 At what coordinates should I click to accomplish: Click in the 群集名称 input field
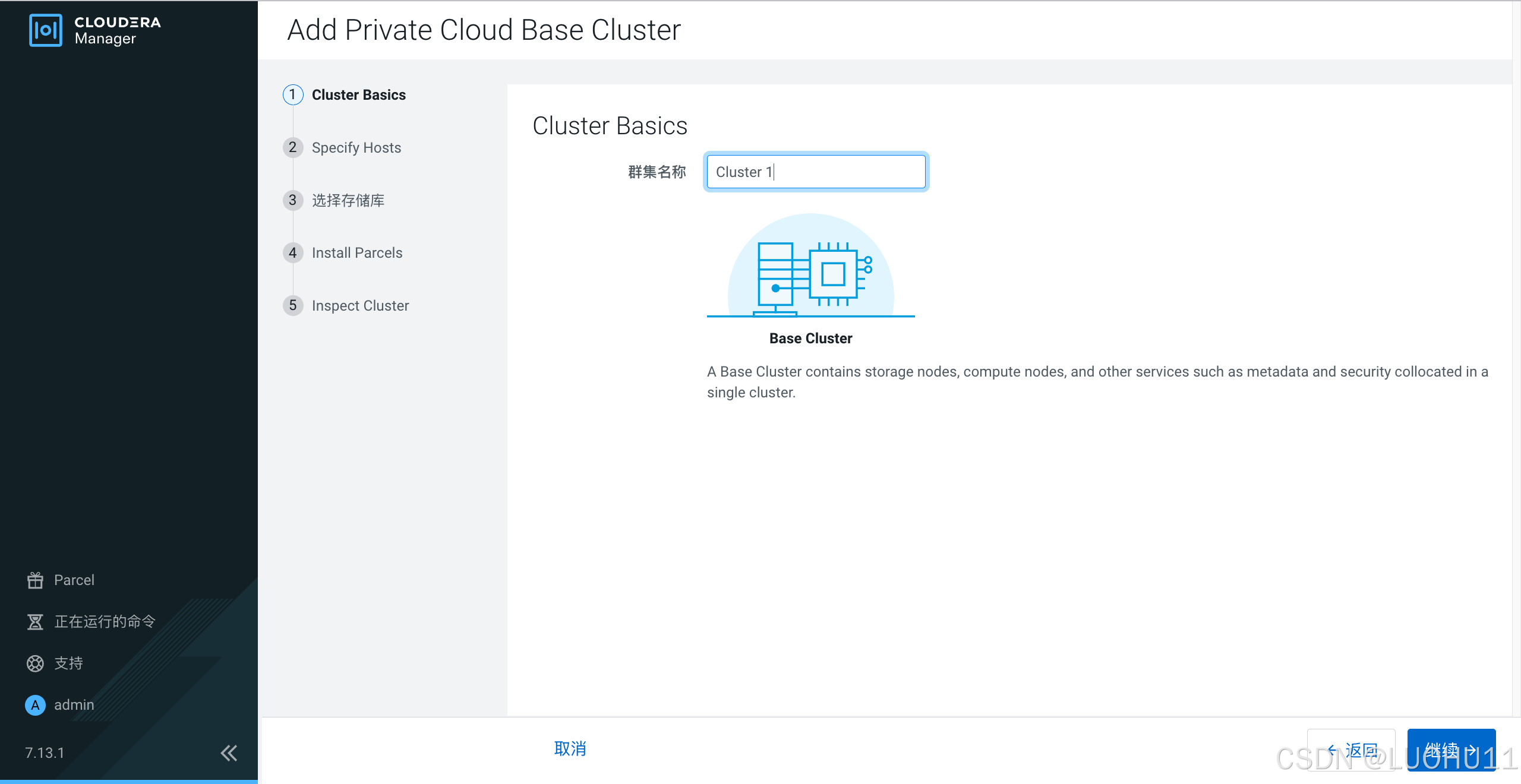(x=816, y=172)
